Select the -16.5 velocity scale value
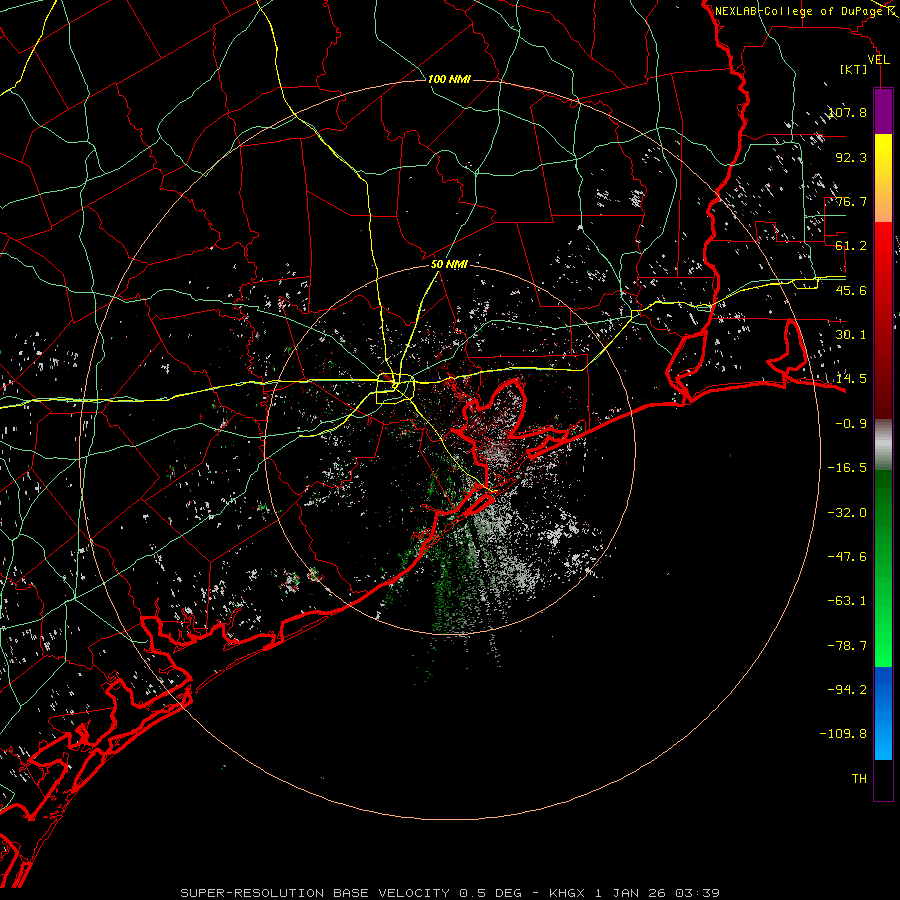900x900 pixels. (x=847, y=468)
